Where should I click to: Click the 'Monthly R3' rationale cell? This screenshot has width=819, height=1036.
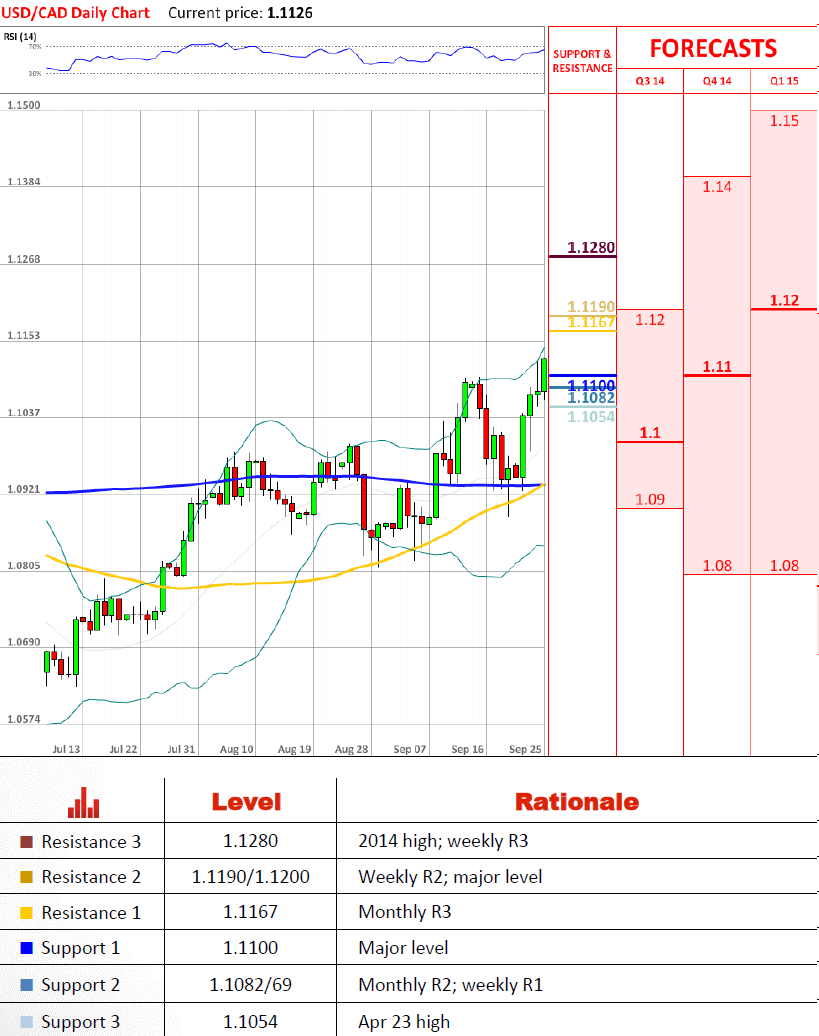pyautogui.click(x=405, y=912)
